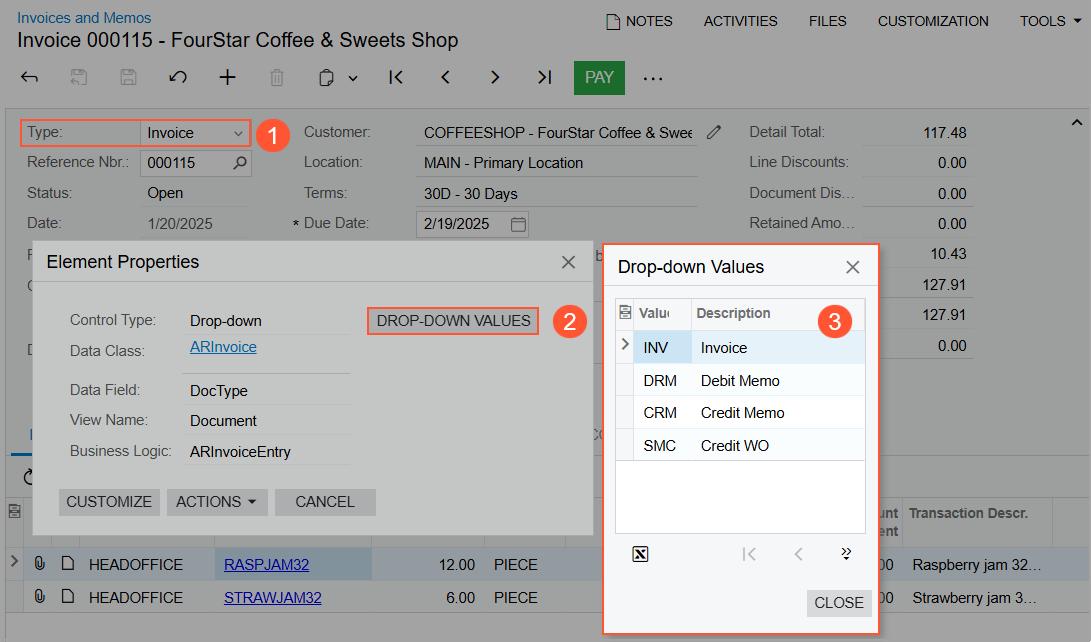Add a new record with plus icon
This screenshot has height=642, width=1091.
coord(228,77)
